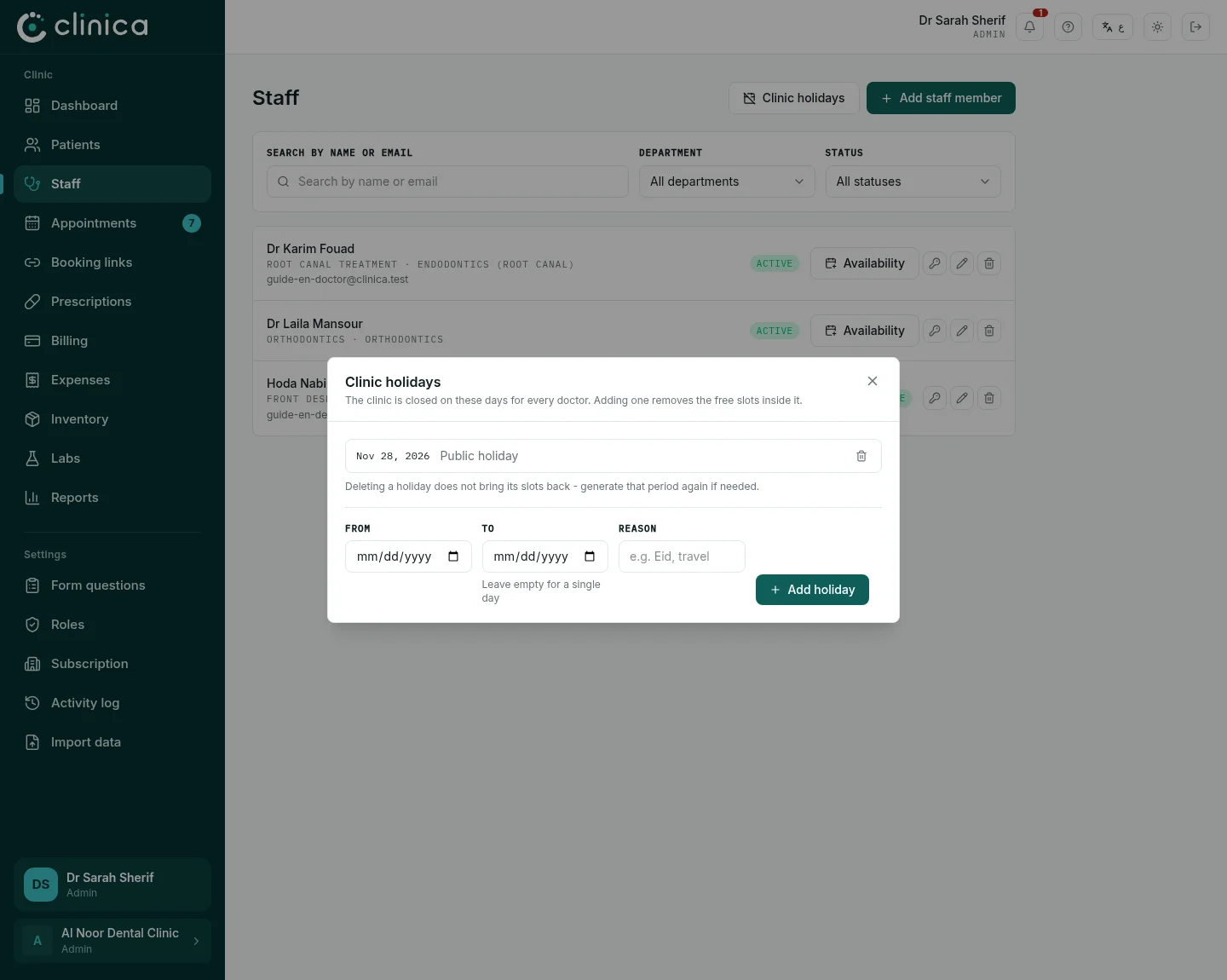Toggle light/dark theme sun icon
The width and height of the screenshot is (1227, 980).
(1157, 27)
